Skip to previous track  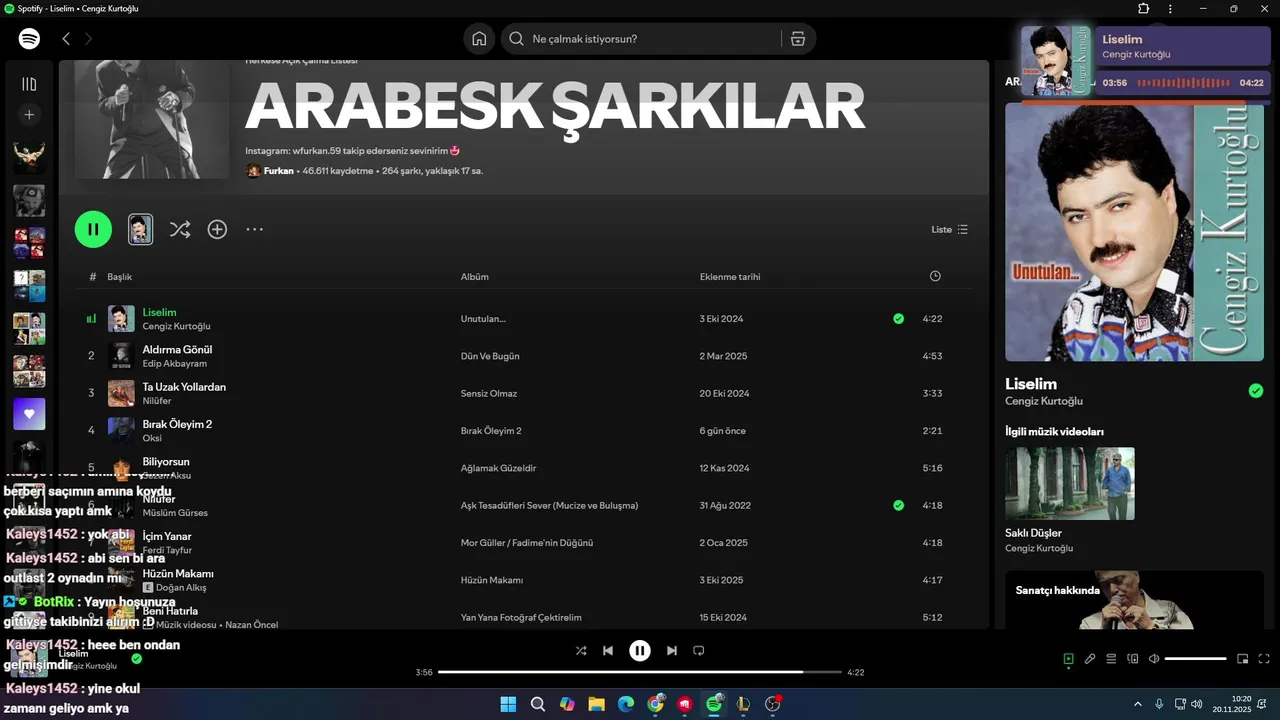point(608,651)
